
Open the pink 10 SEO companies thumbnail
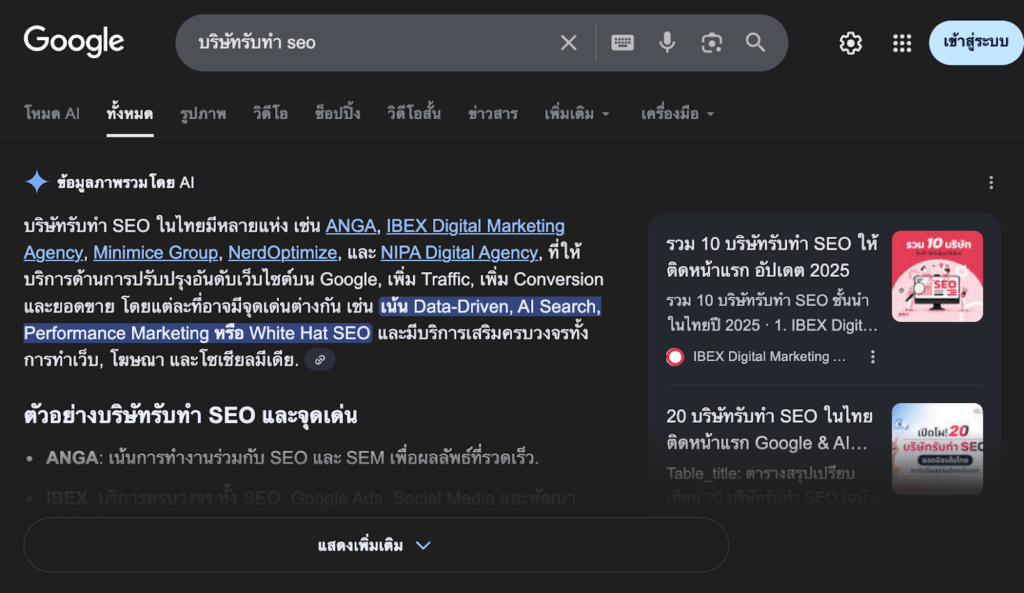pyautogui.click(x=937, y=276)
